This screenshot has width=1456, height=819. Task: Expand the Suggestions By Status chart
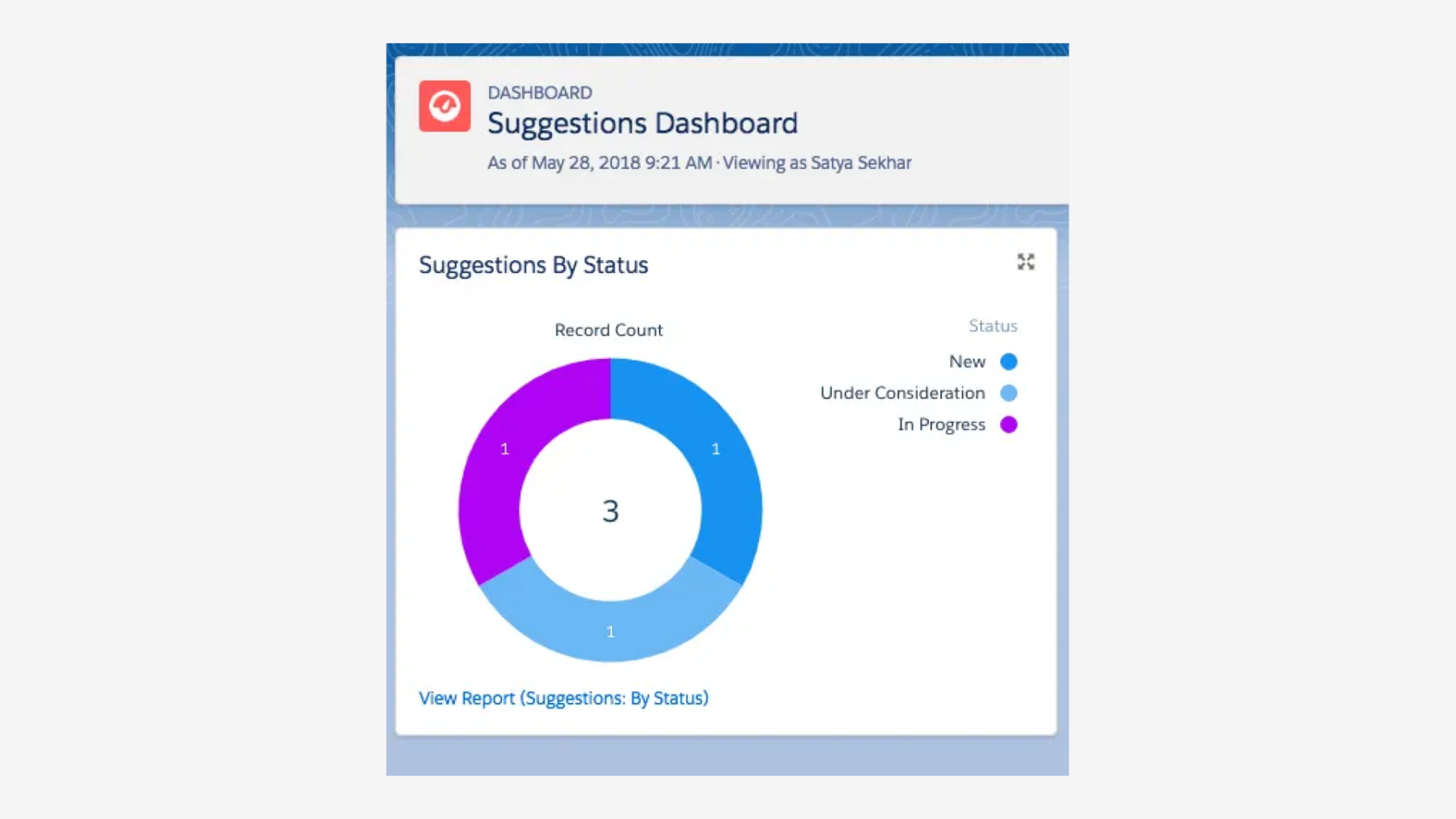pos(1026,262)
